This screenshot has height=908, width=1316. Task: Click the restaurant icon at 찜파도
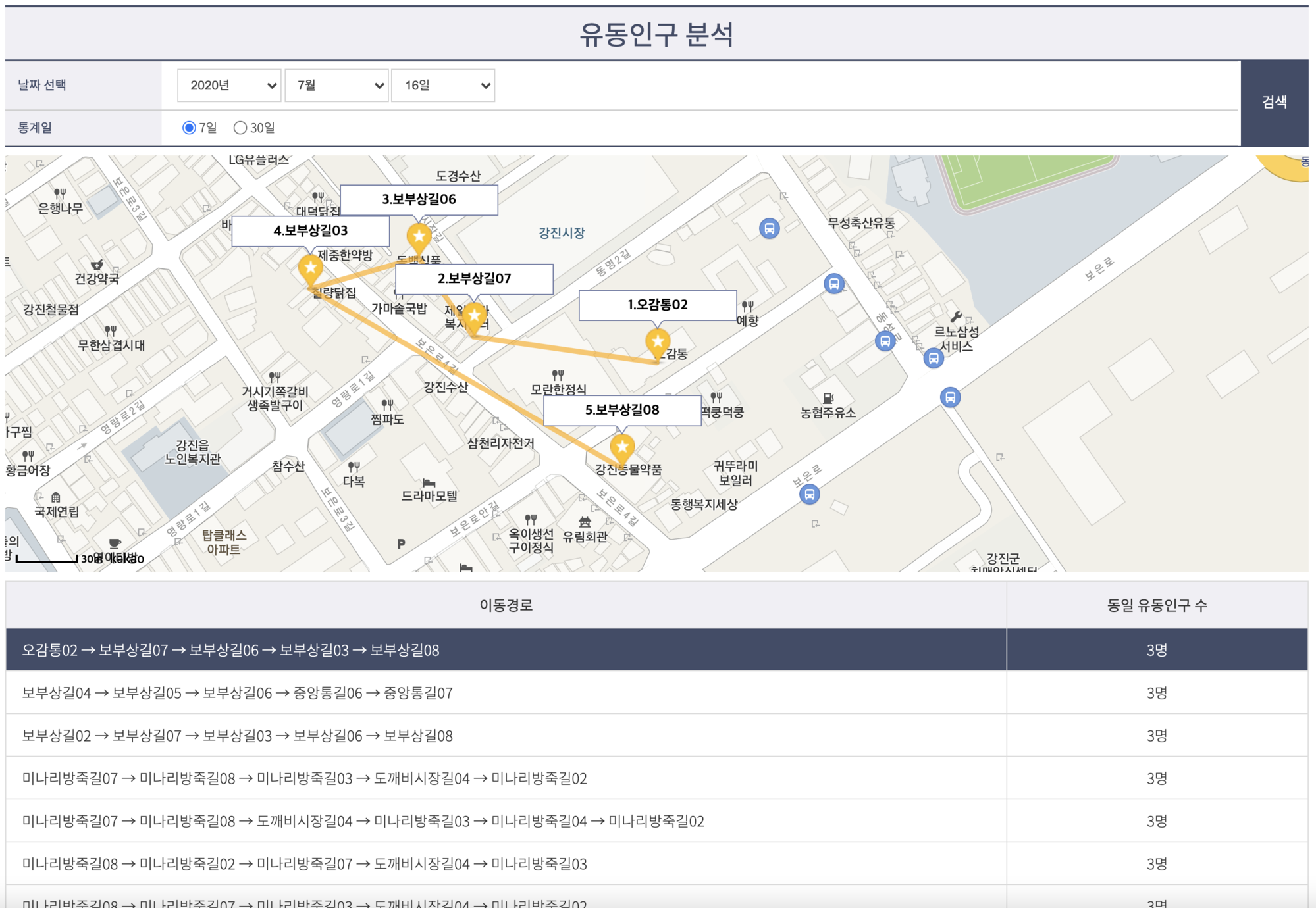coord(387,404)
